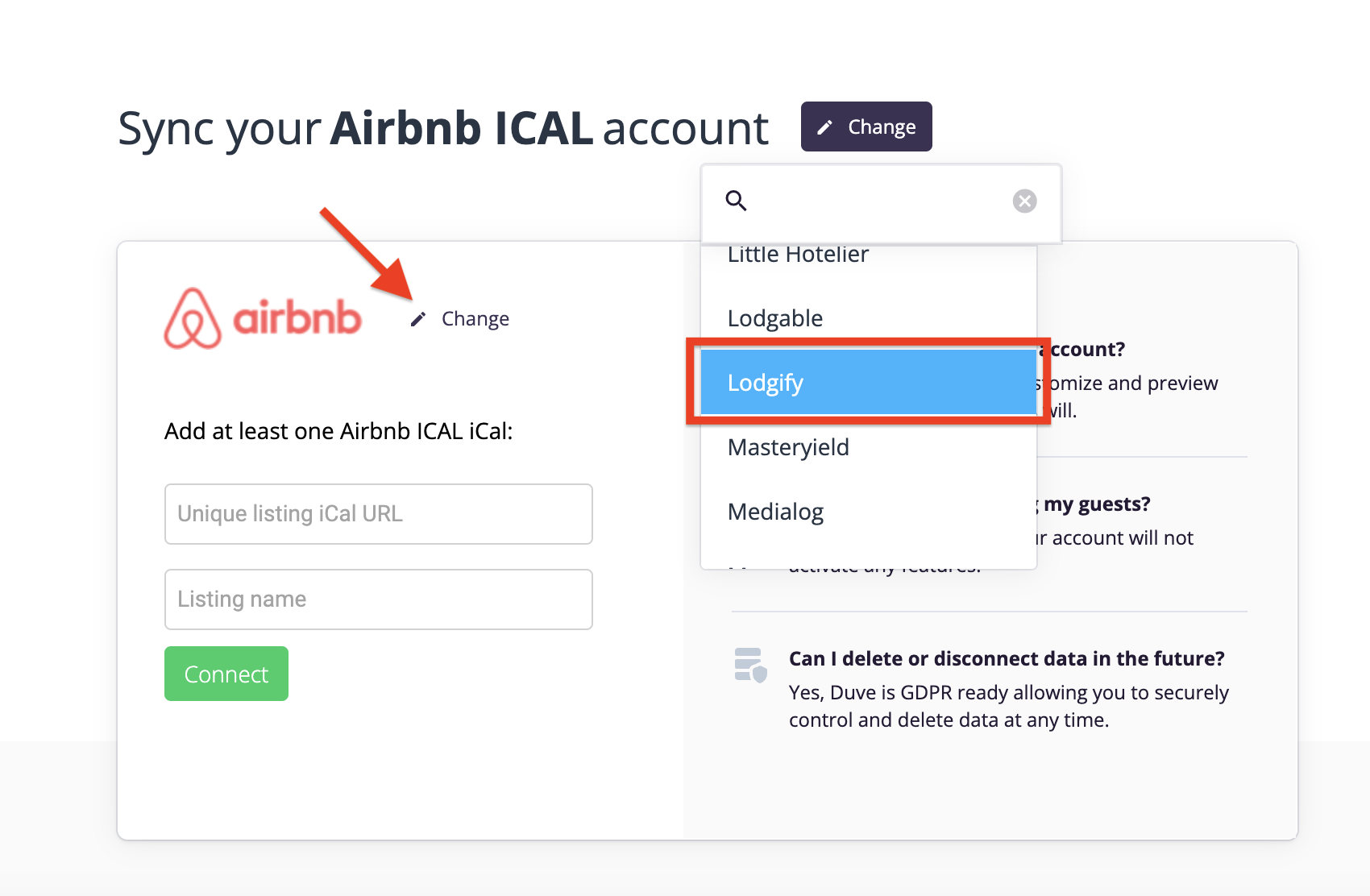Open the dark Change button beside the heading

[x=866, y=127]
